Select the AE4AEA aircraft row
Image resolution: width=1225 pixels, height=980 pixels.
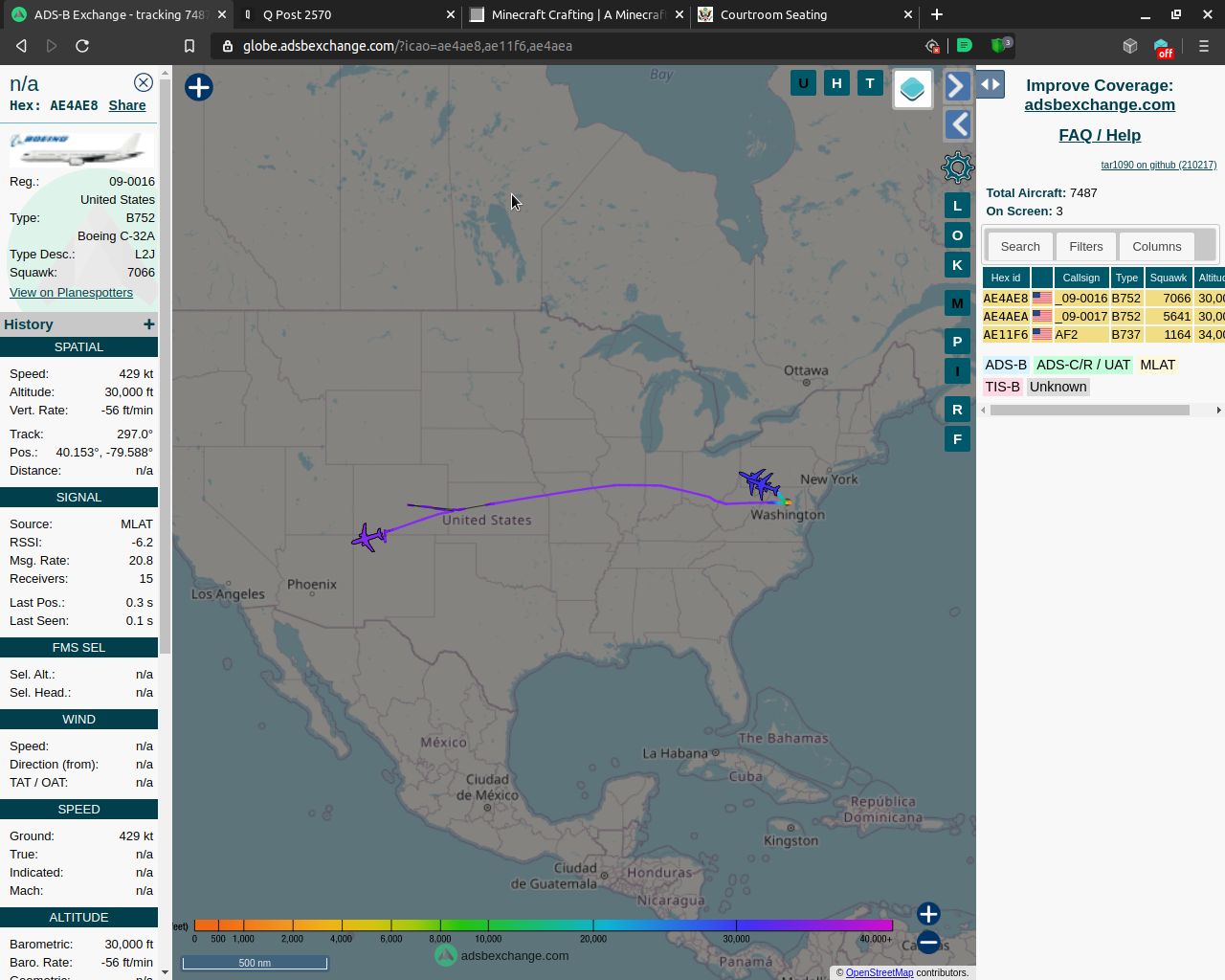coord(1103,316)
